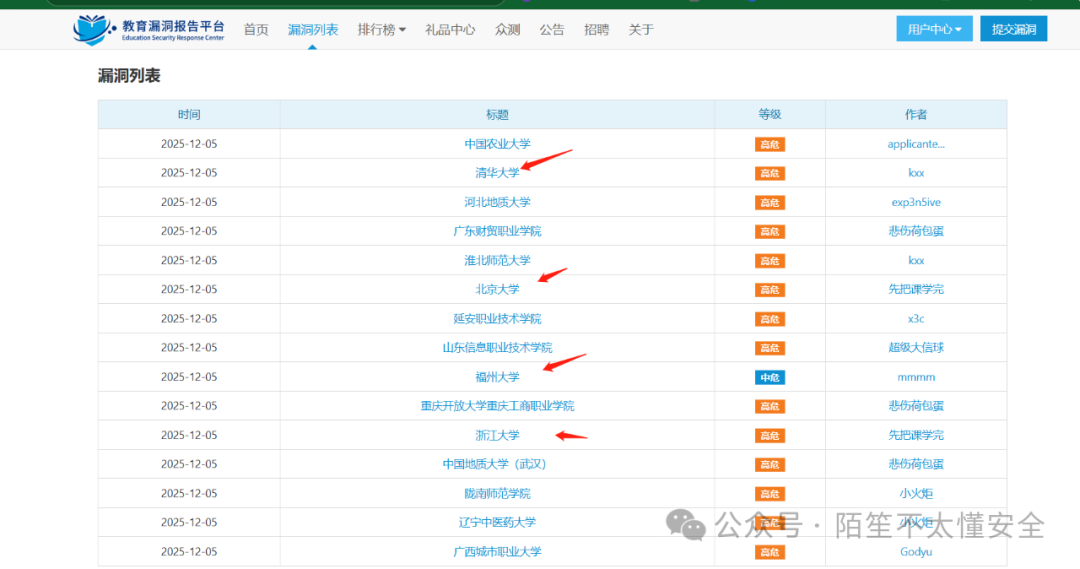View author 悲伤荷包蛋 in 中国地质大学 row
This screenshot has width=1080, height=569.
pos(916,464)
